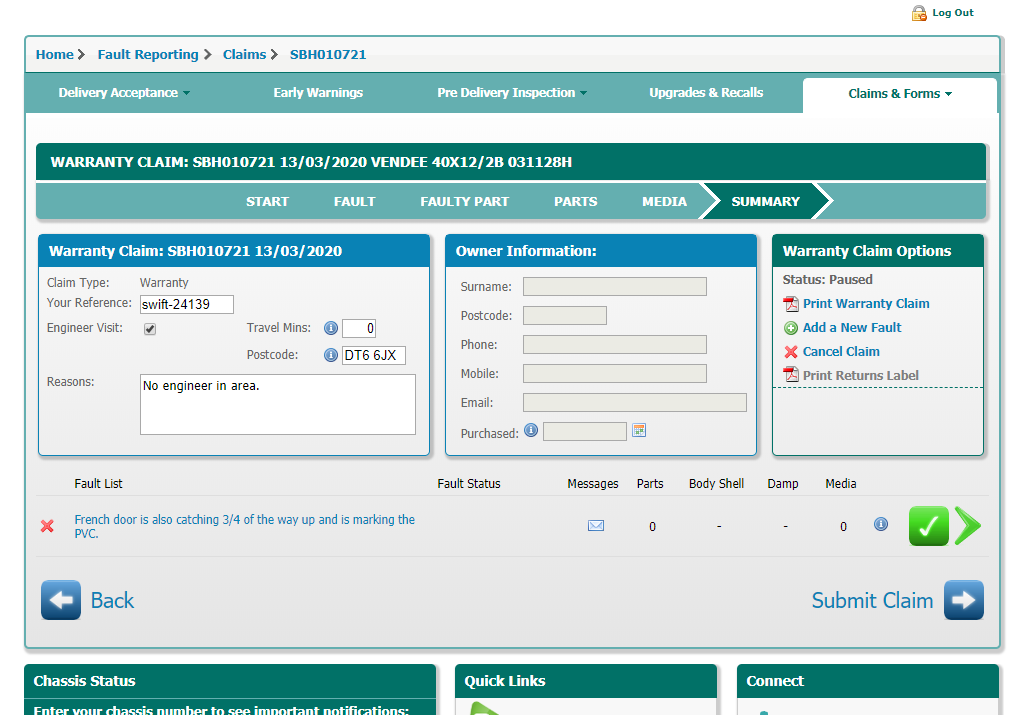This screenshot has width=1031, height=715.
Task: Open Claims breadcrumb link
Action: click(245, 55)
